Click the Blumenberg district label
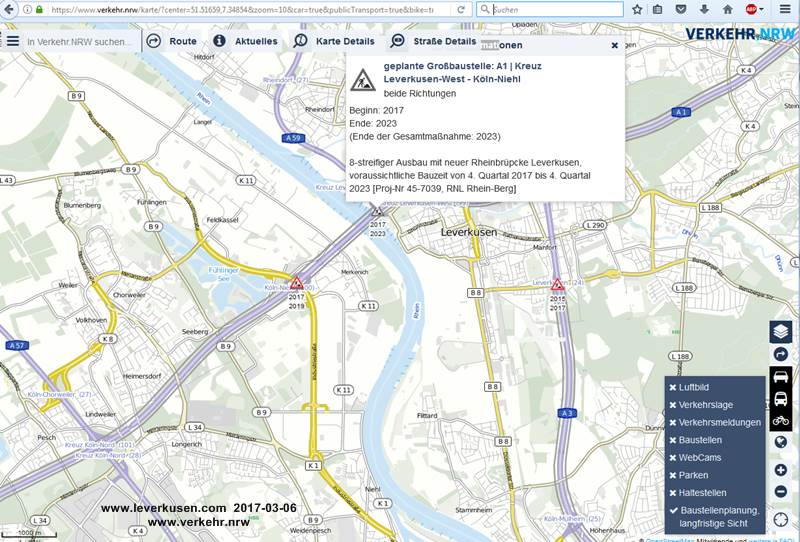 click(82, 205)
